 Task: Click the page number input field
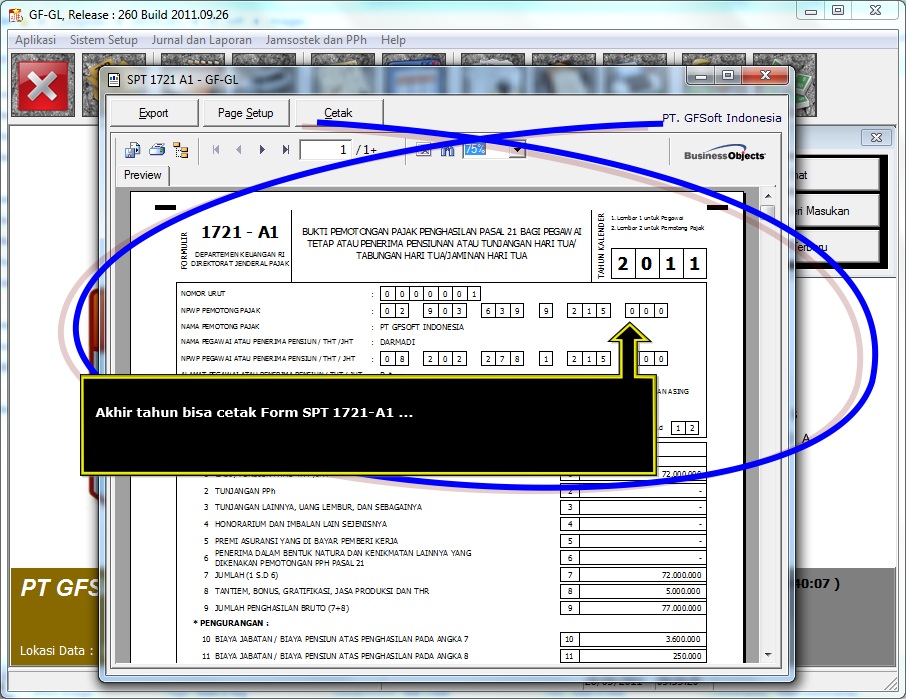coord(325,150)
